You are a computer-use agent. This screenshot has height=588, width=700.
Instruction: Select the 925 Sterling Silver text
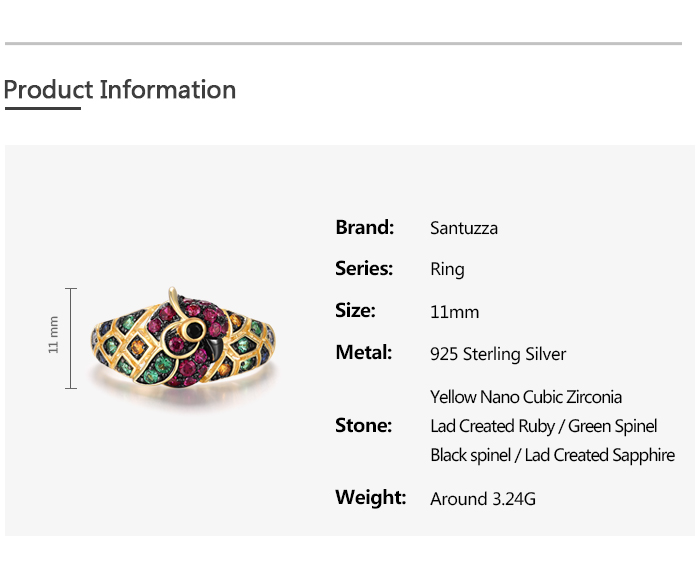(x=498, y=354)
